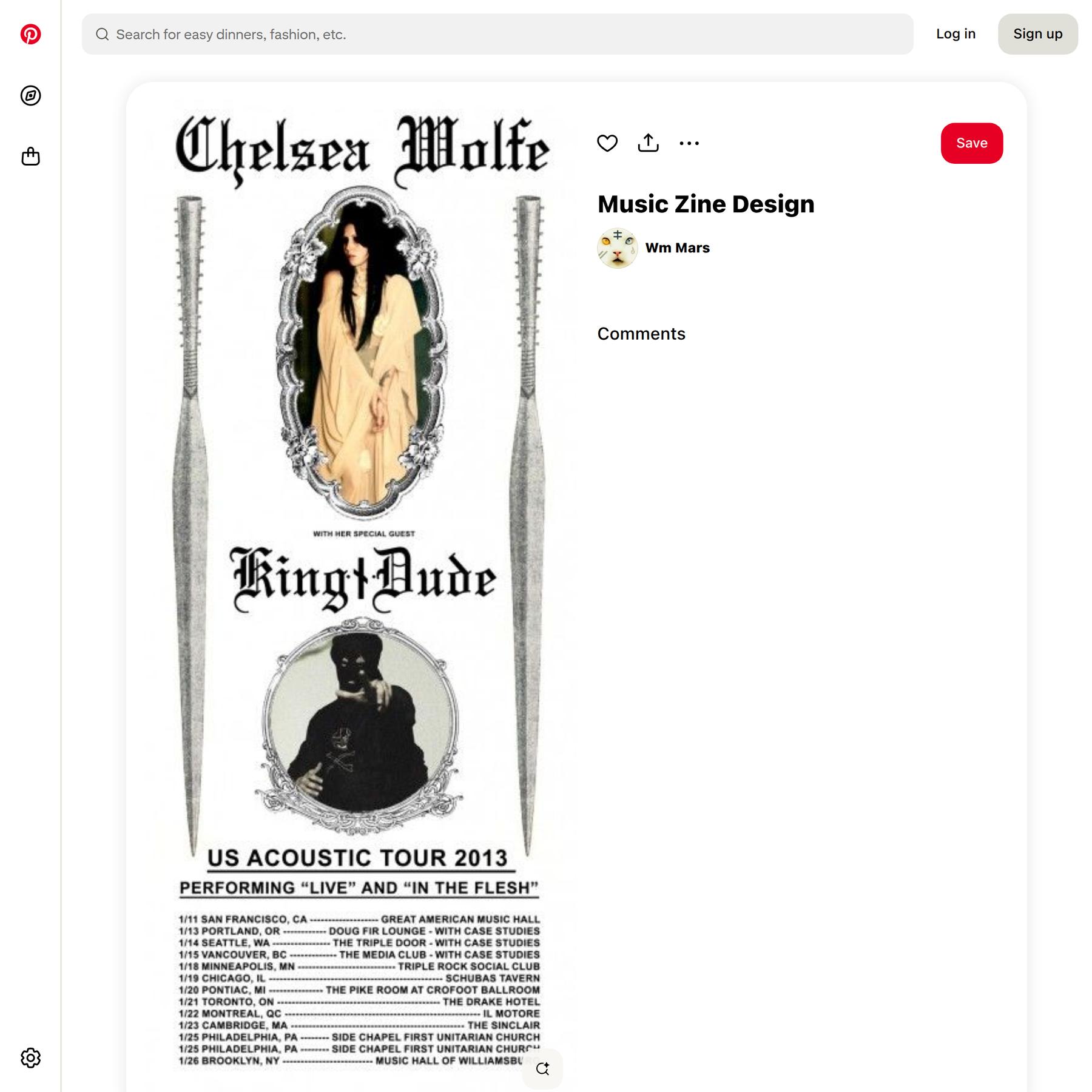The height and width of the screenshot is (1092, 1092).
Task: Open the Shop bag icon
Action: (30, 157)
